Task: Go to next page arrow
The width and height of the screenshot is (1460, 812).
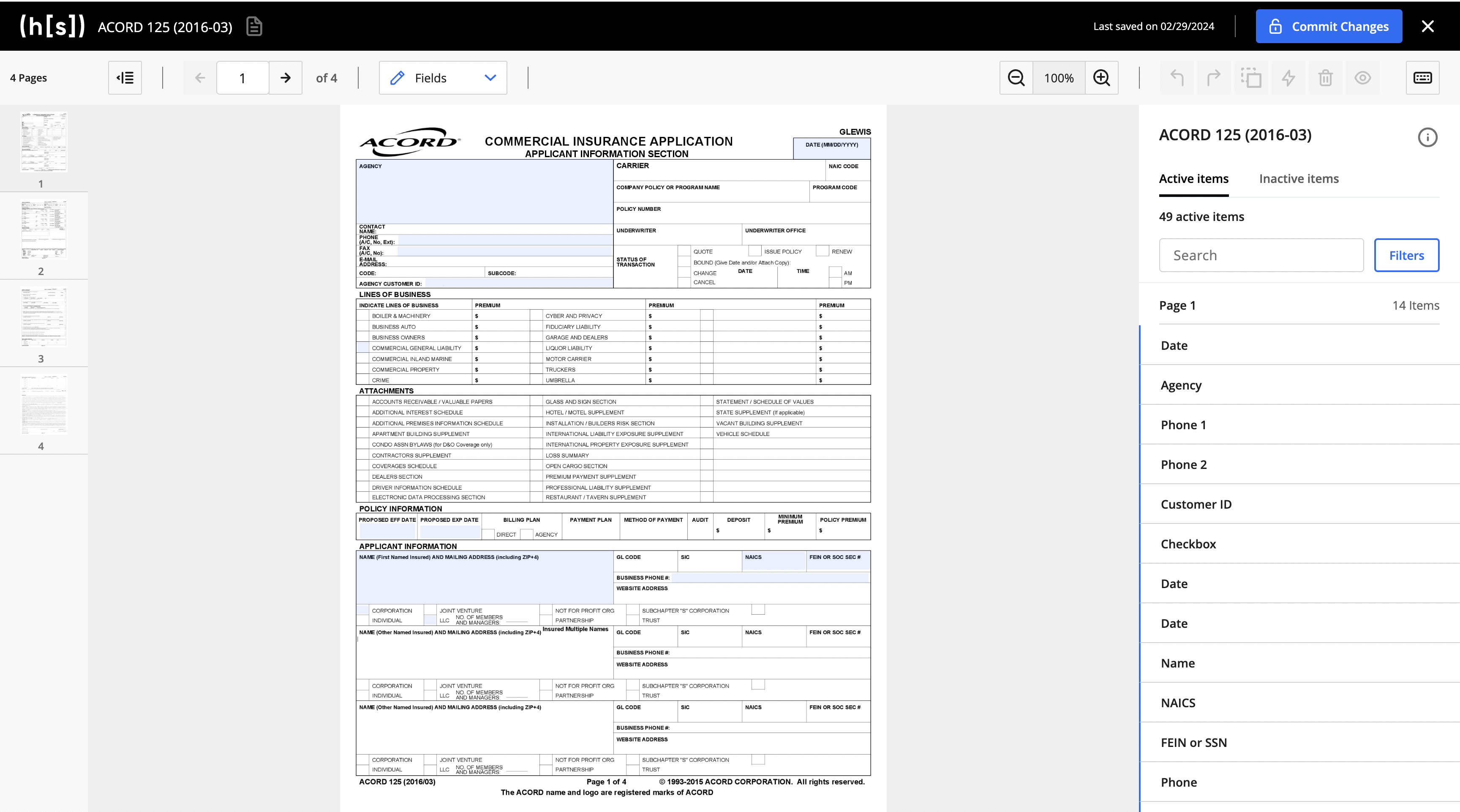Action: coord(285,78)
